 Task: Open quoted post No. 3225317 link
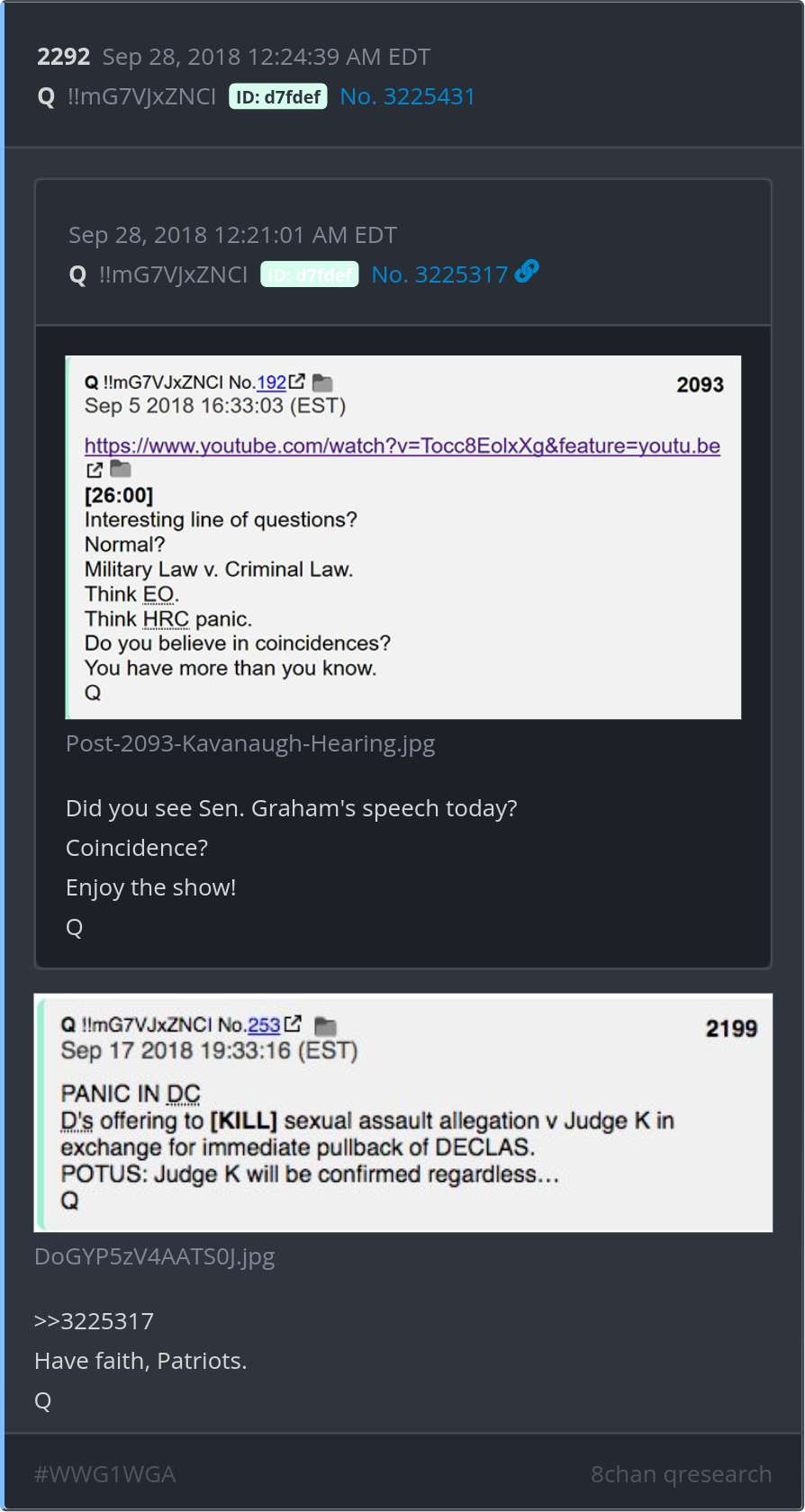point(439,274)
